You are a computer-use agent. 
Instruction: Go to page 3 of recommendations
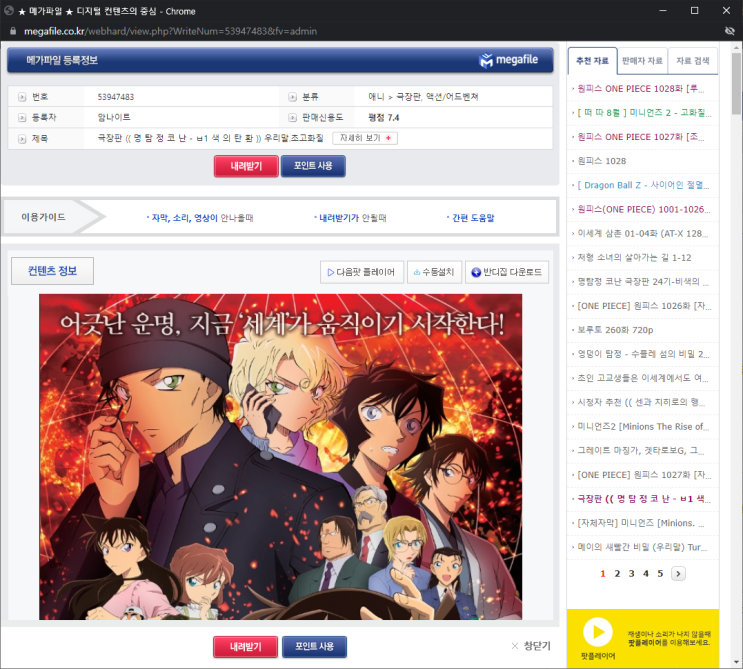click(x=631, y=574)
